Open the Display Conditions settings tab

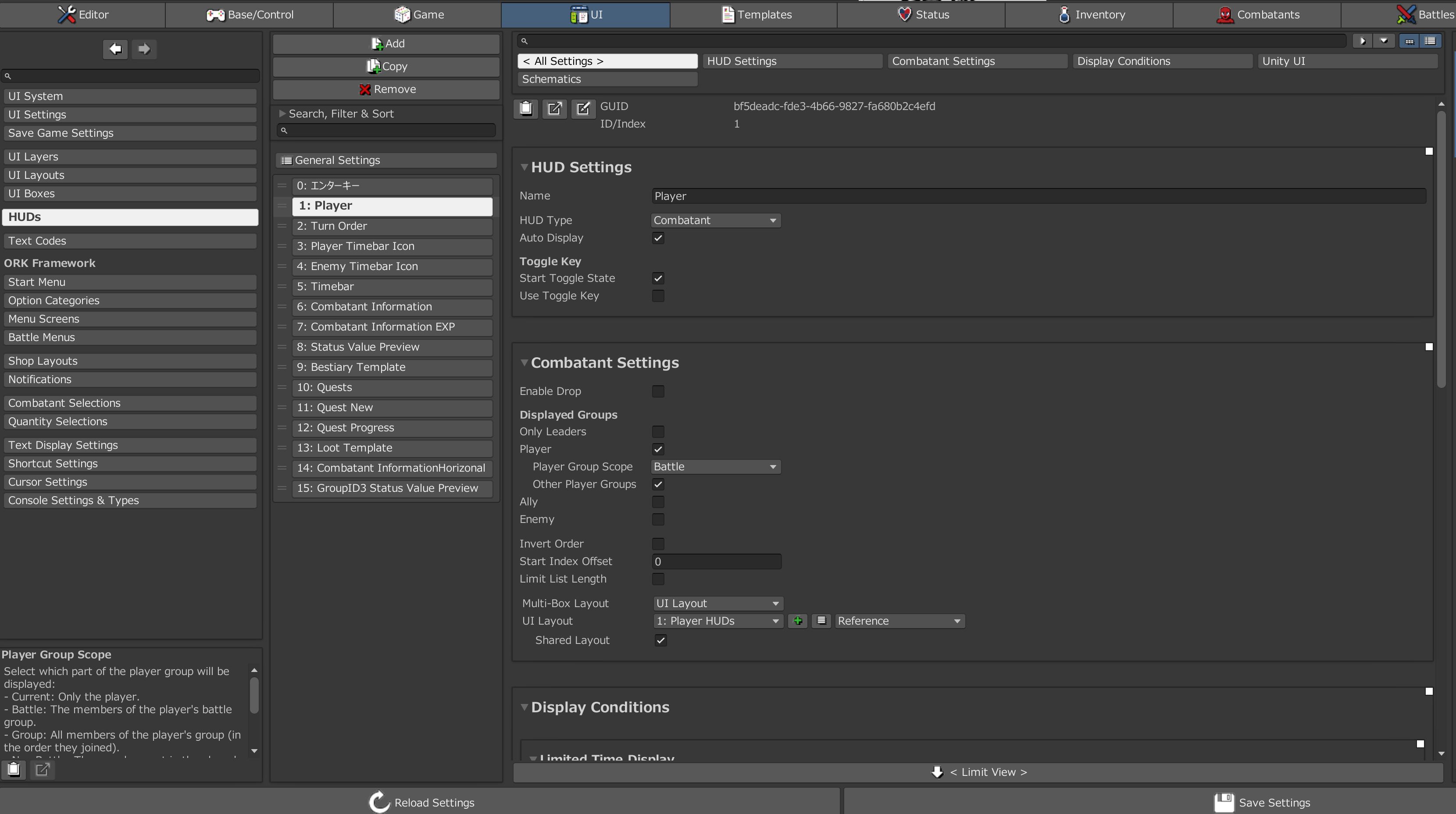click(x=1162, y=61)
